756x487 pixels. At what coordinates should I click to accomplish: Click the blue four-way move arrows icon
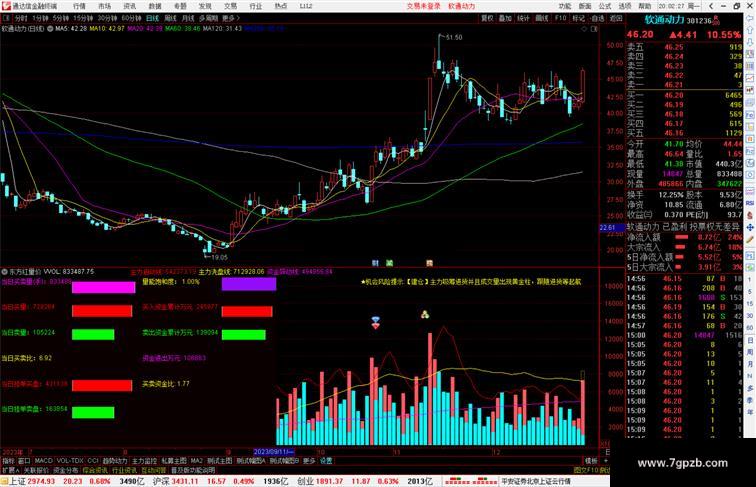[750, 228]
